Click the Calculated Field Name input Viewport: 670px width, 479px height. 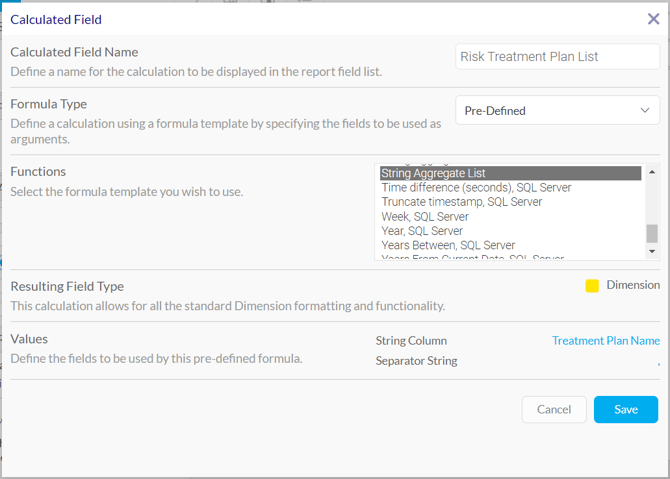pyautogui.click(x=557, y=57)
